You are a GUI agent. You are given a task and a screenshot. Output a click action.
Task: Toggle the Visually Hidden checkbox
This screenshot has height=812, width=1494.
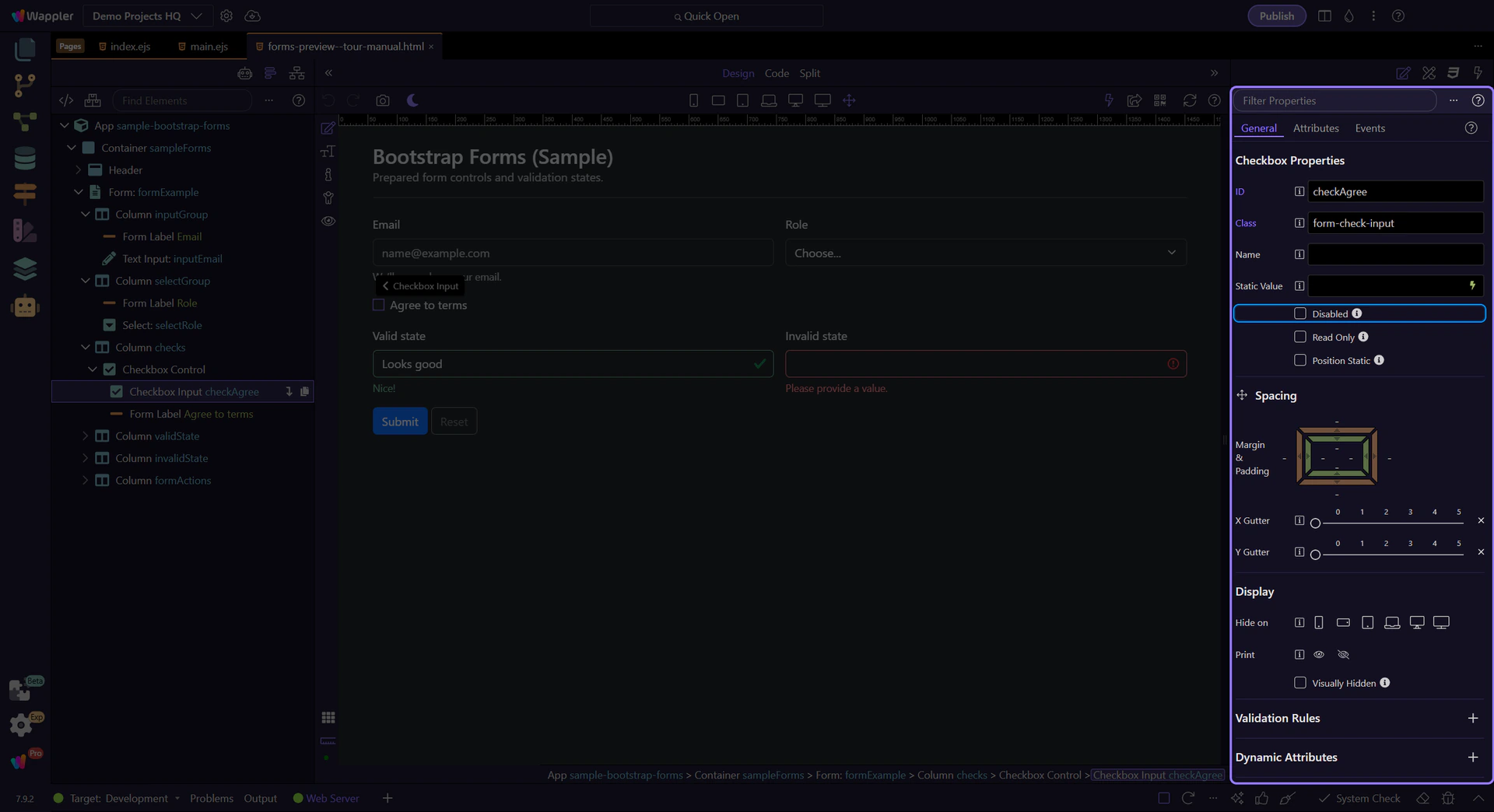pos(1299,683)
